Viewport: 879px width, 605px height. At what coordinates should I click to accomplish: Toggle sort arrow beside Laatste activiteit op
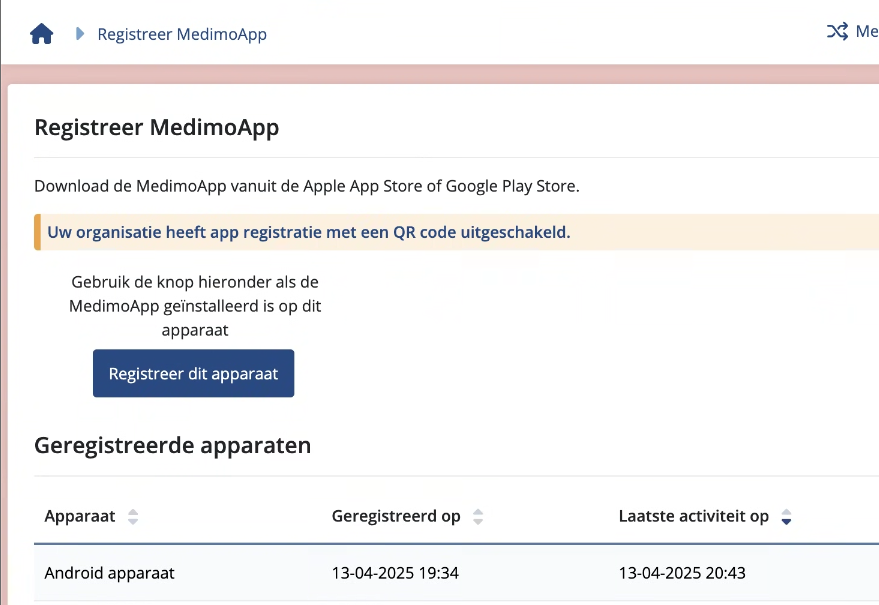786,517
